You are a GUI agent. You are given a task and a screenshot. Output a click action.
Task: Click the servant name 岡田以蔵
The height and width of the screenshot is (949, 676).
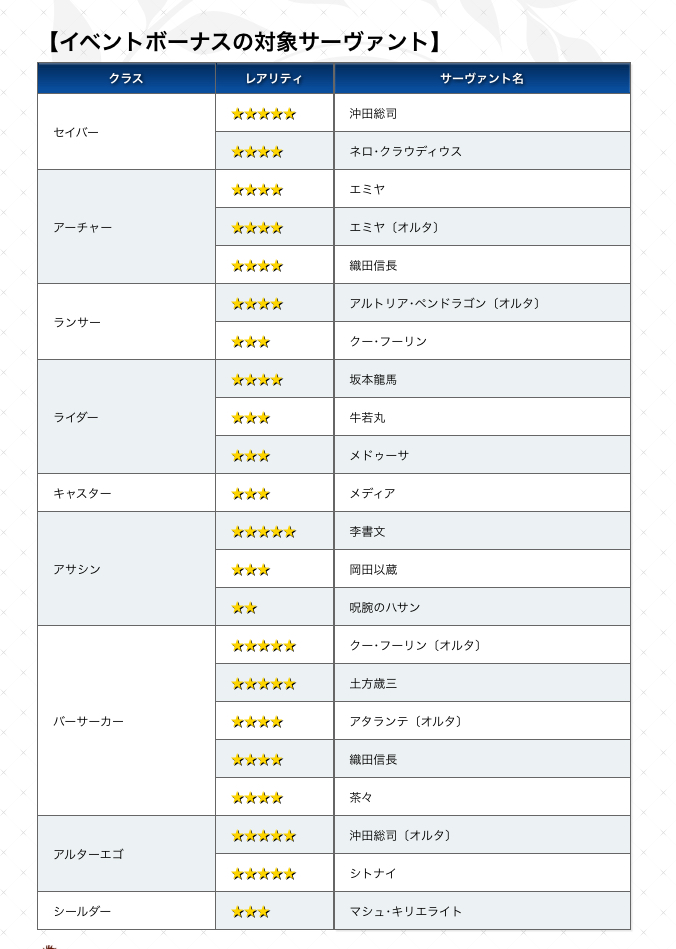[x=373, y=570]
